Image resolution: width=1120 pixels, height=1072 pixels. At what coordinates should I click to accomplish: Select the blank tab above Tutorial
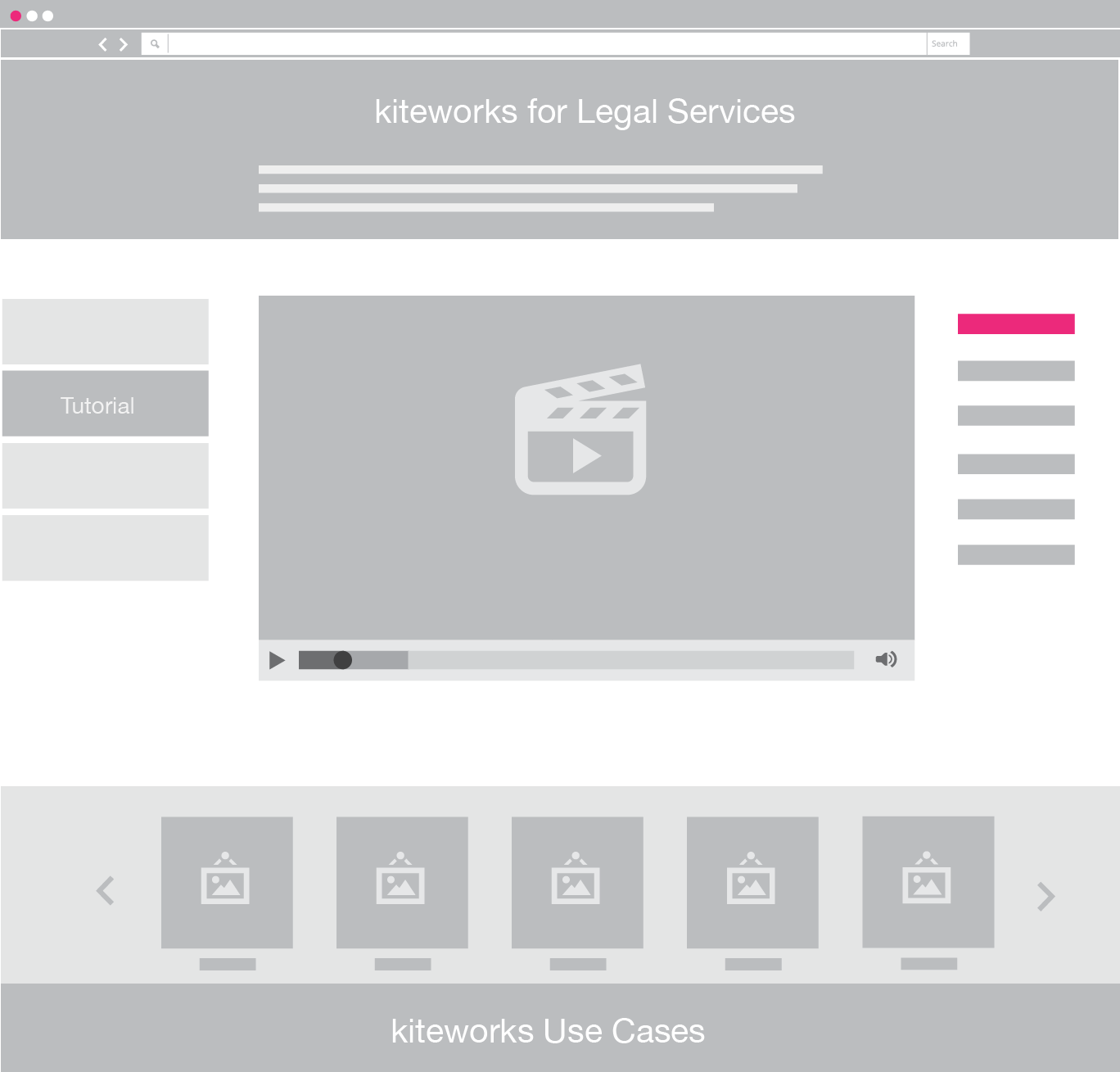106,332
